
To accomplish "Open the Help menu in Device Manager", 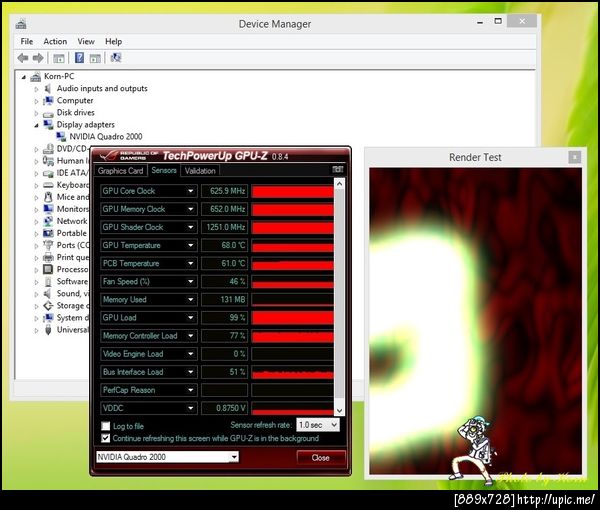I will pyautogui.click(x=114, y=41).
